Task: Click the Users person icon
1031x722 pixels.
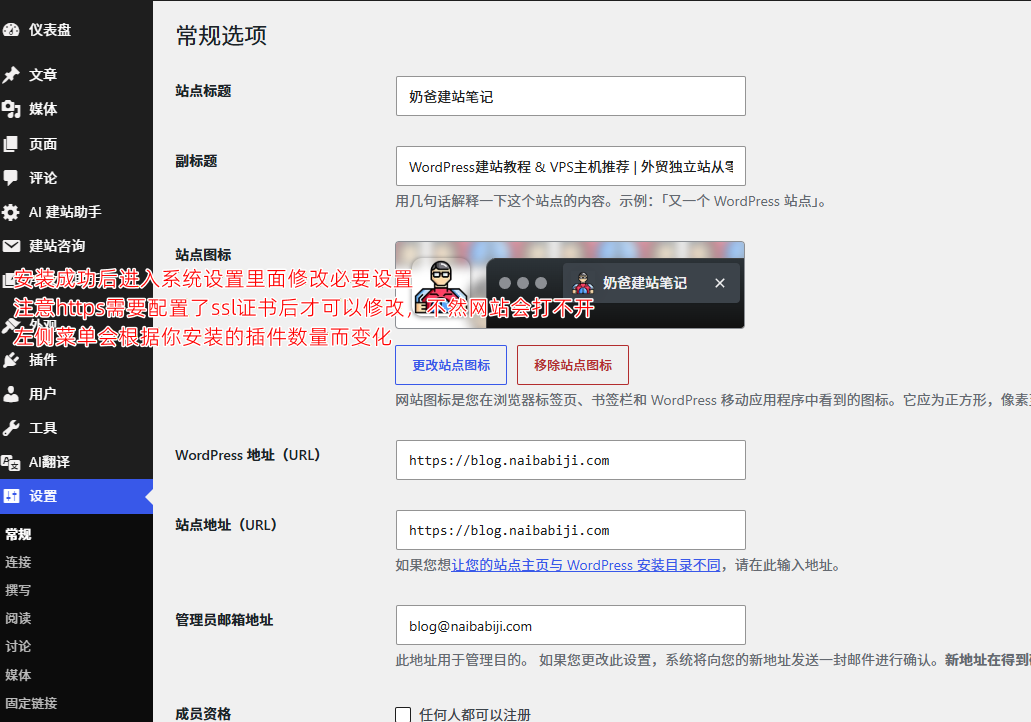Action: (11, 394)
